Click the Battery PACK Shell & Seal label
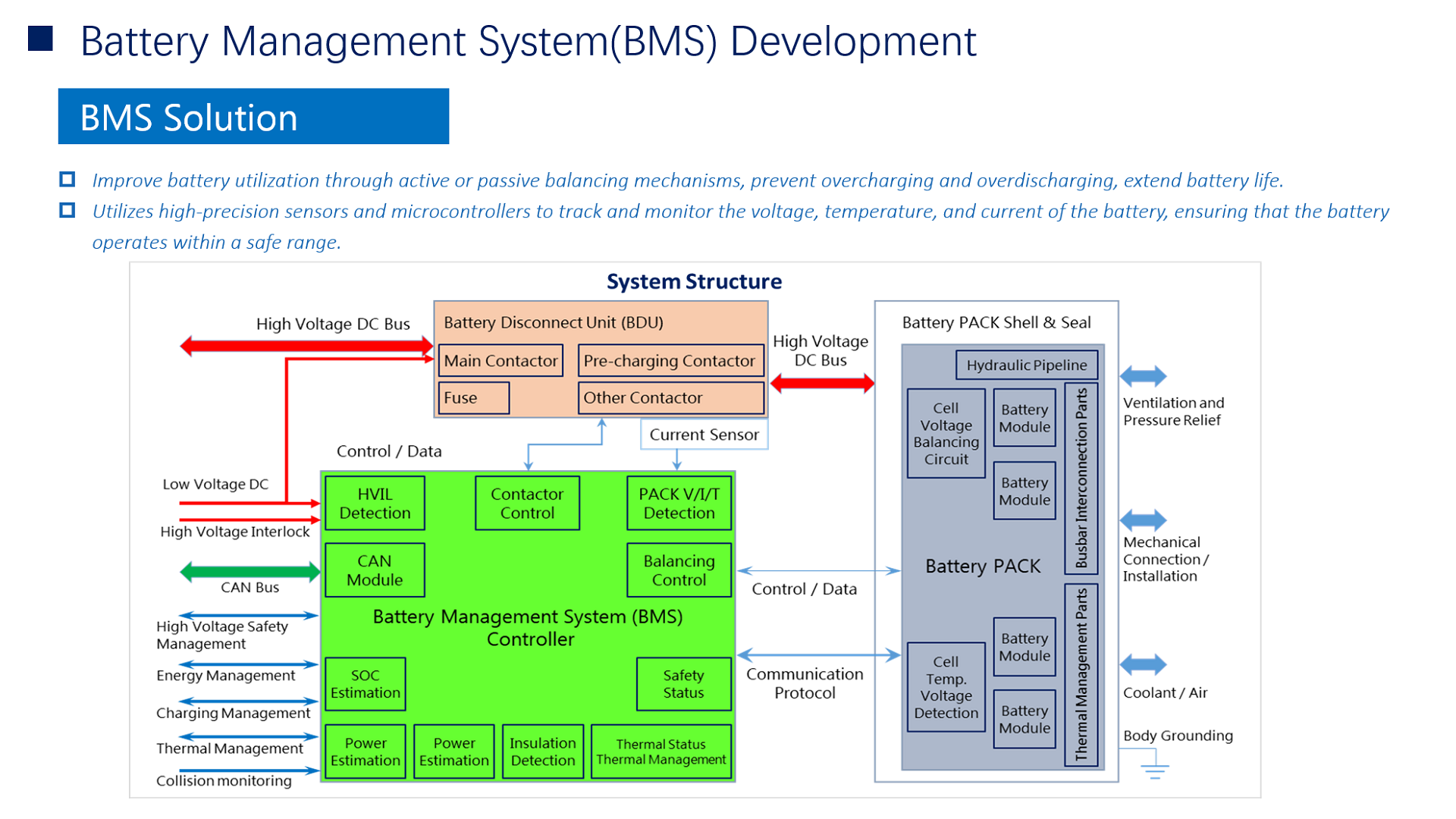 [x=996, y=322]
